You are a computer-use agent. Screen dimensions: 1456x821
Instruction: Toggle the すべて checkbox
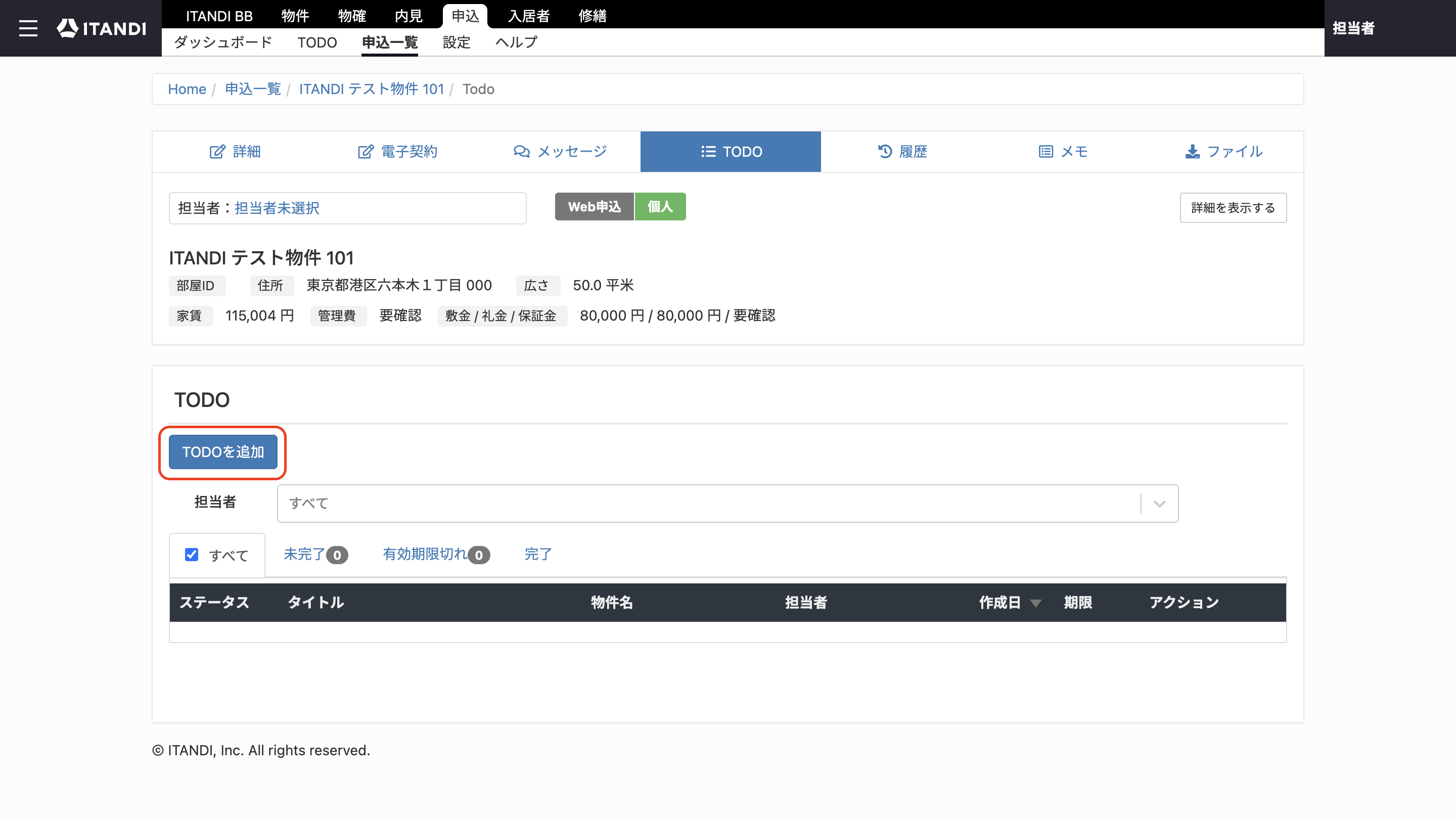(x=192, y=554)
